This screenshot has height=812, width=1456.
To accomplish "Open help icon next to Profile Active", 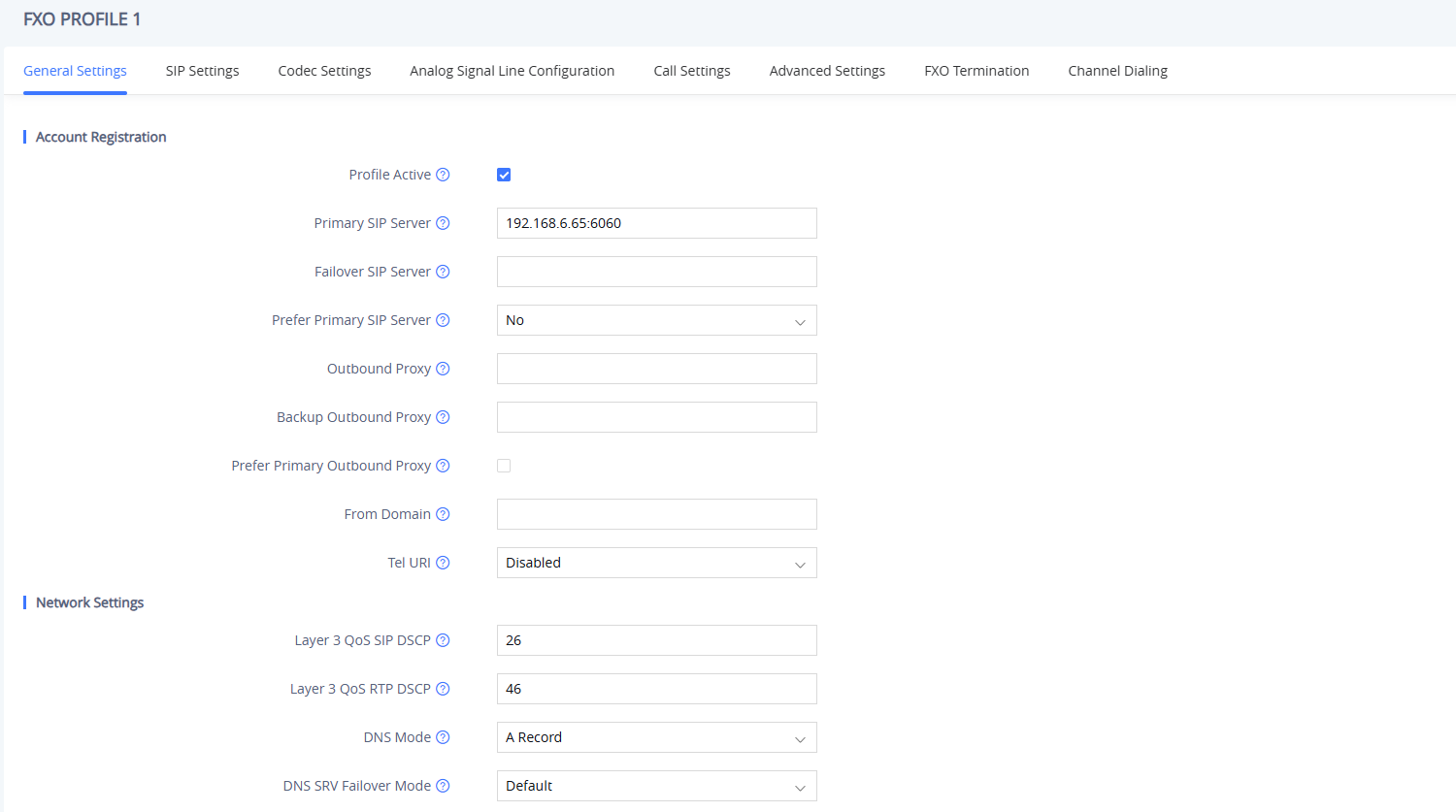I will [443, 175].
